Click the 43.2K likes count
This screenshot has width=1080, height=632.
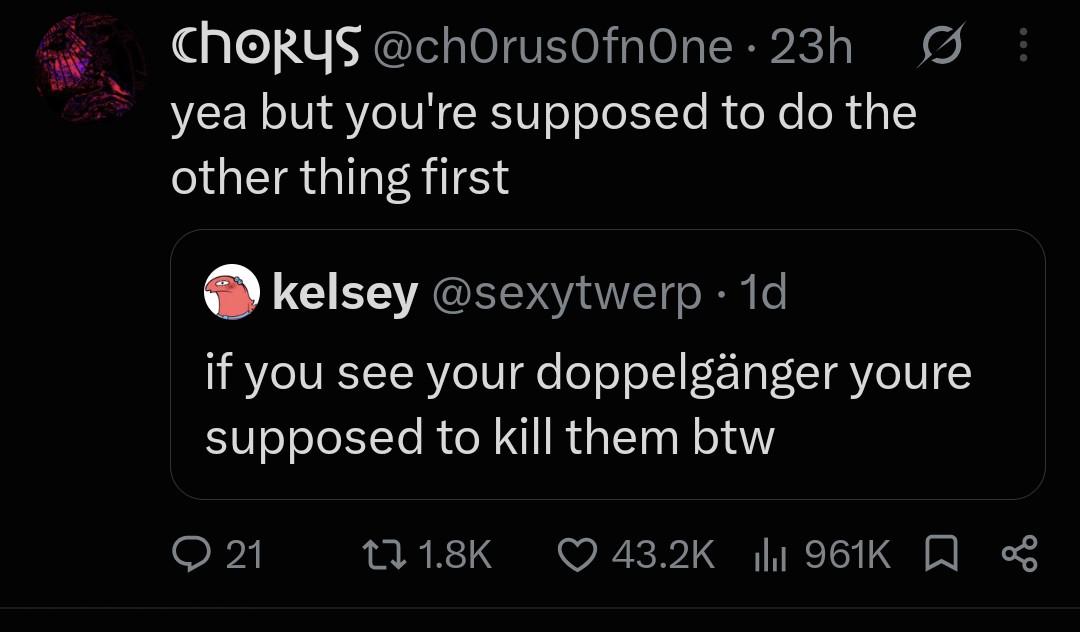coord(663,555)
